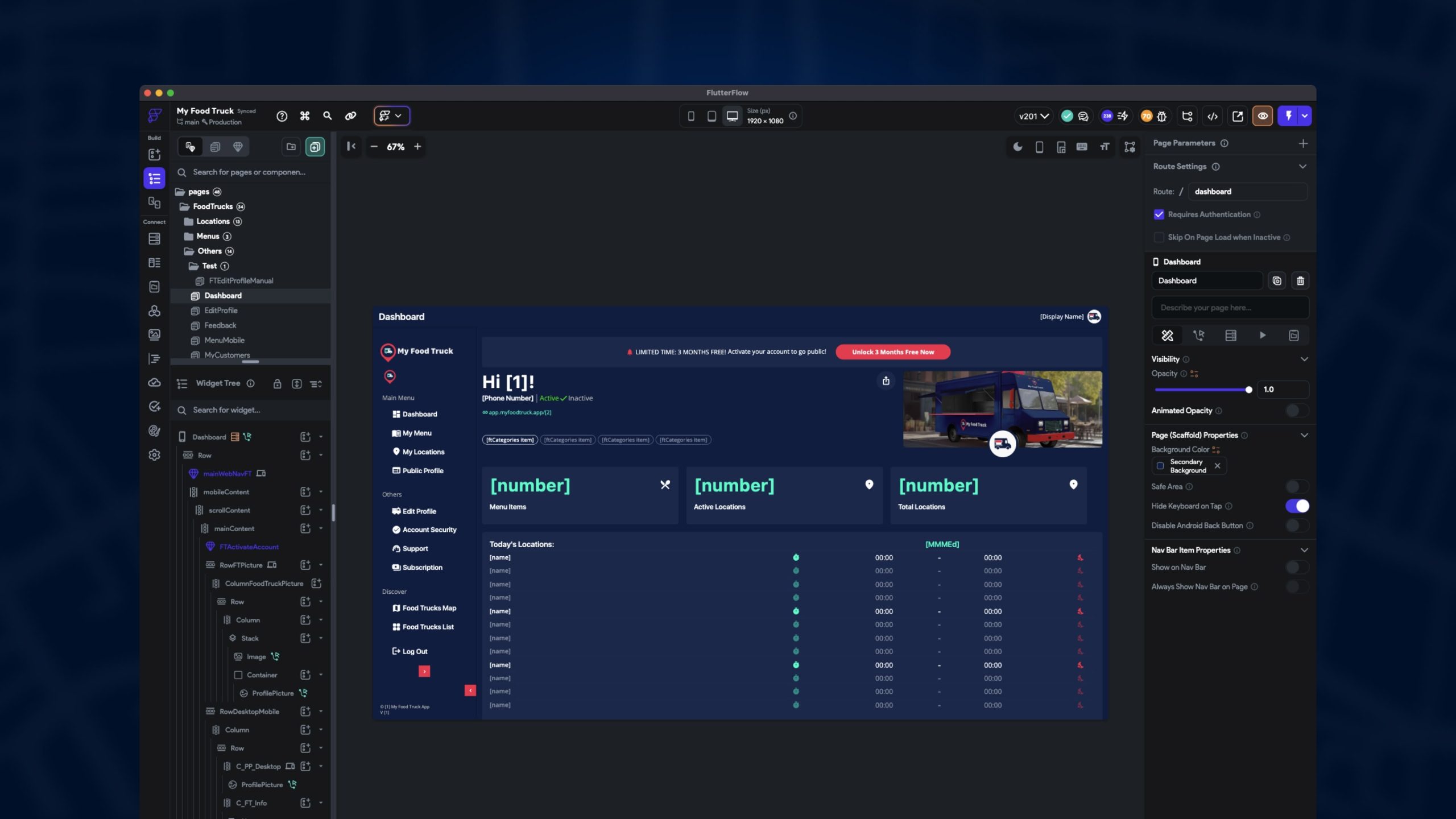The image size is (1456, 819).
Task: Click the Run test mode lightning button
Action: 1288,116
